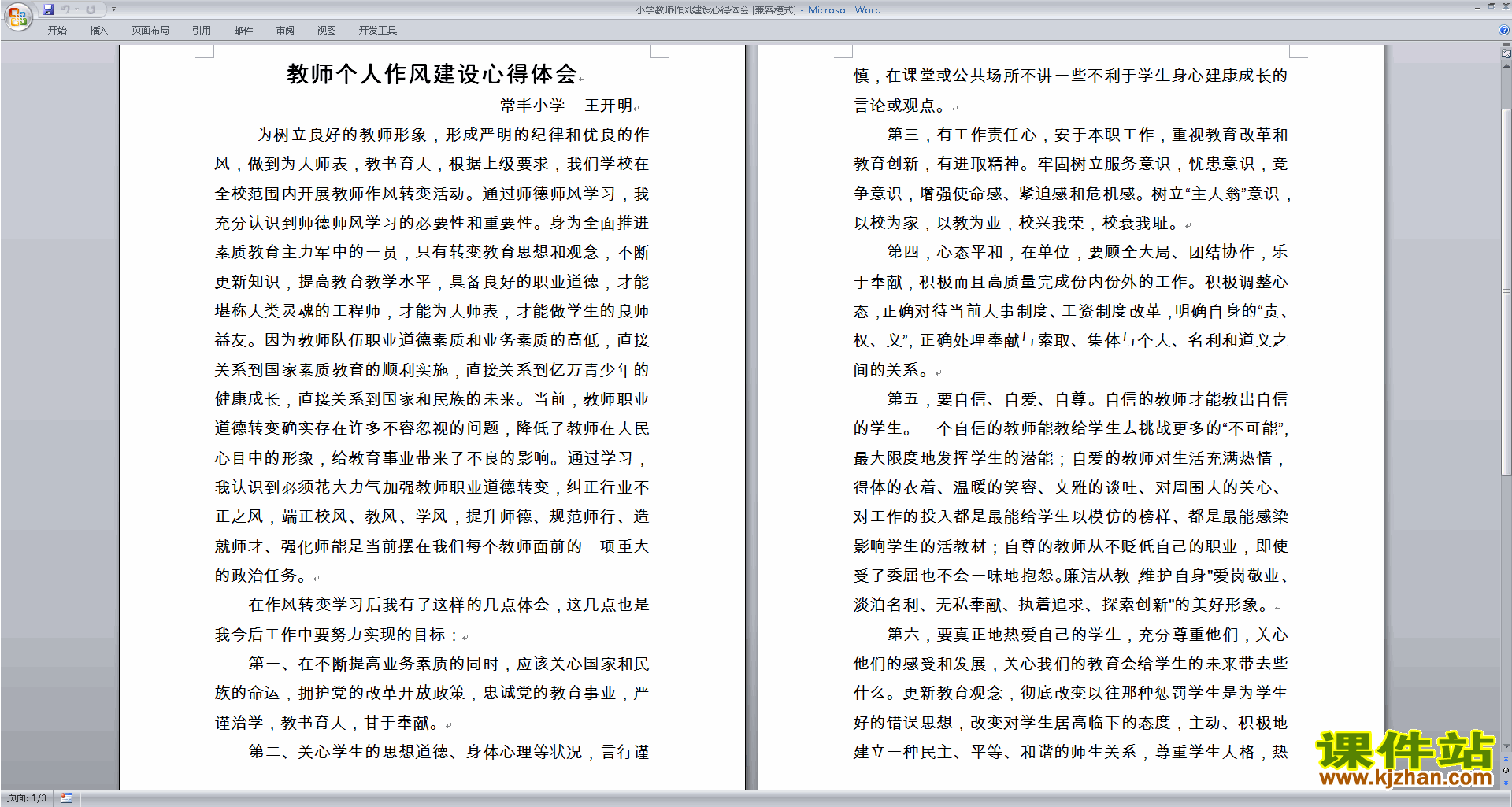
Task: Switch to the 引用 tab
Action: click(x=202, y=31)
